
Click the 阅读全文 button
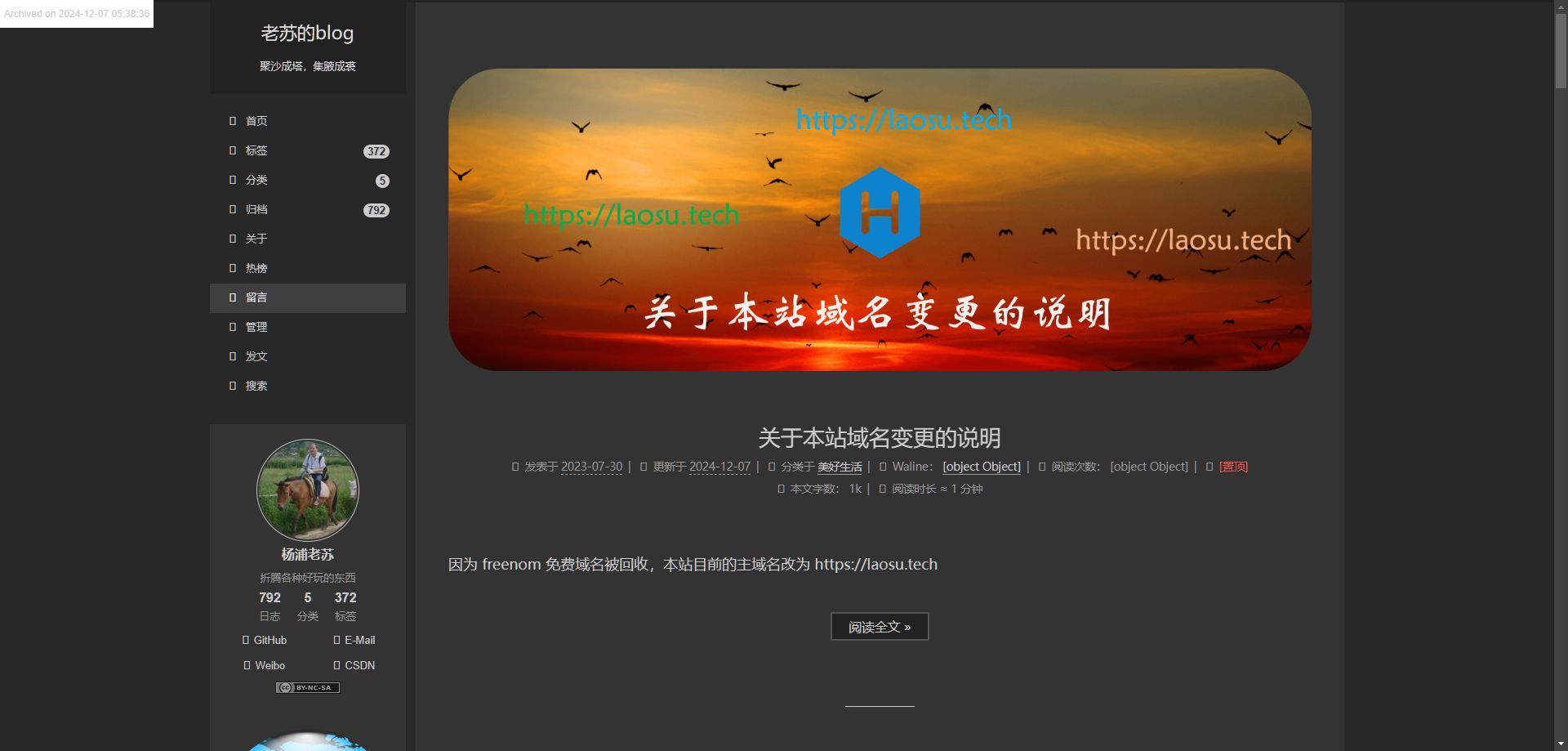point(879,626)
